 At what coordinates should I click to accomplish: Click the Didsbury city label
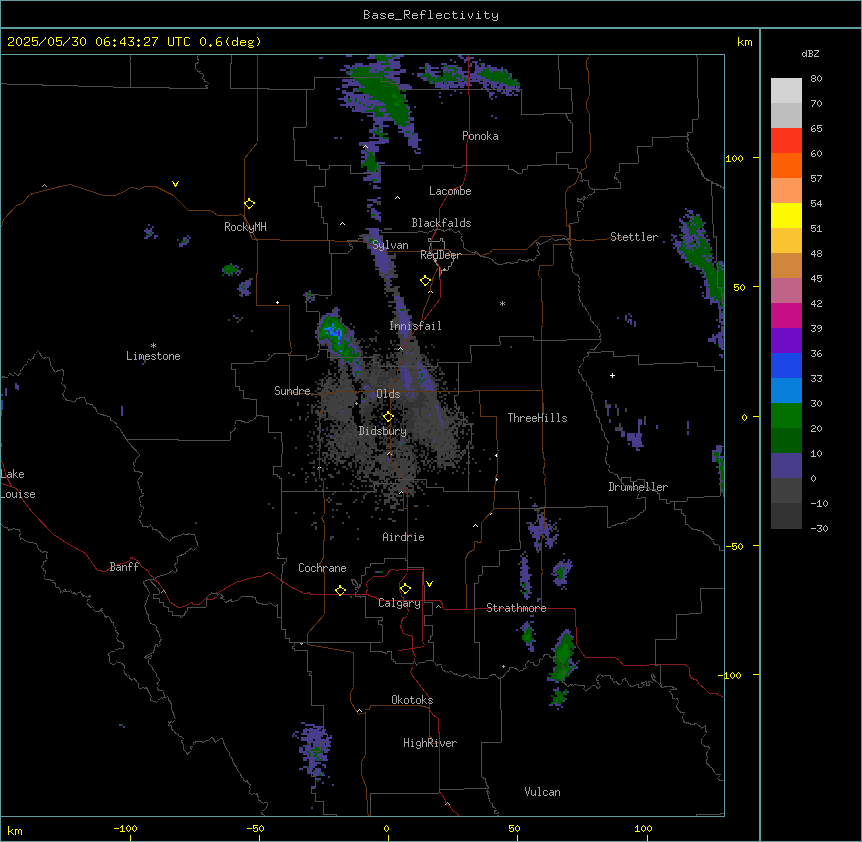pos(383,431)
